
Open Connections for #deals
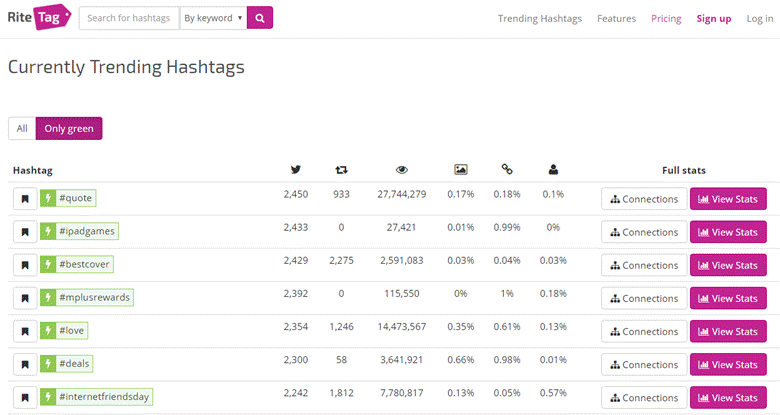(644, 364)
